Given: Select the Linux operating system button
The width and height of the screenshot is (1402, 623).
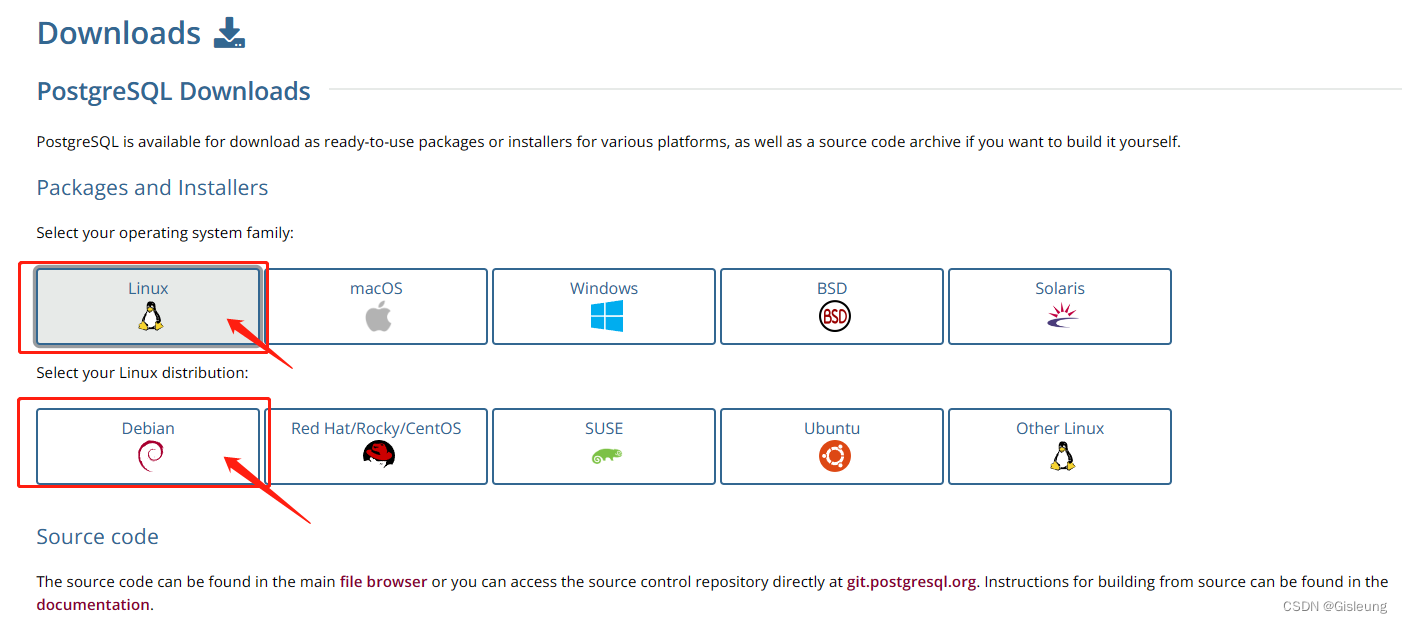Looking at the screenshot, I should tap(148, 306).
